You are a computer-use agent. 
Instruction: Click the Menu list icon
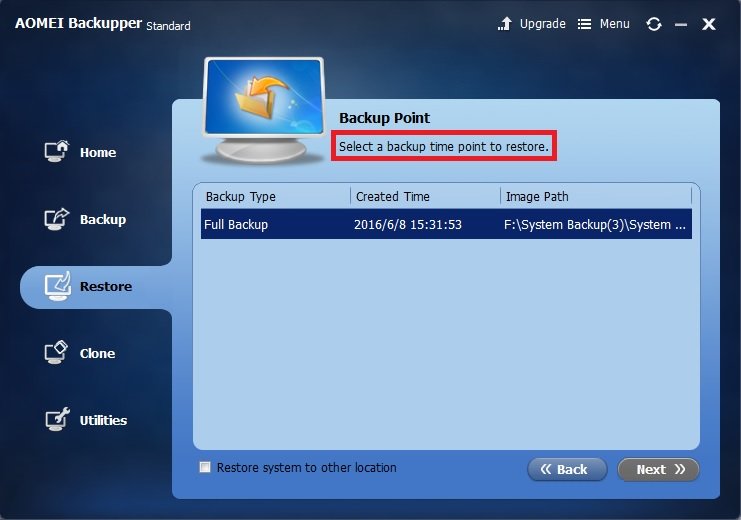tap(584, 24)
